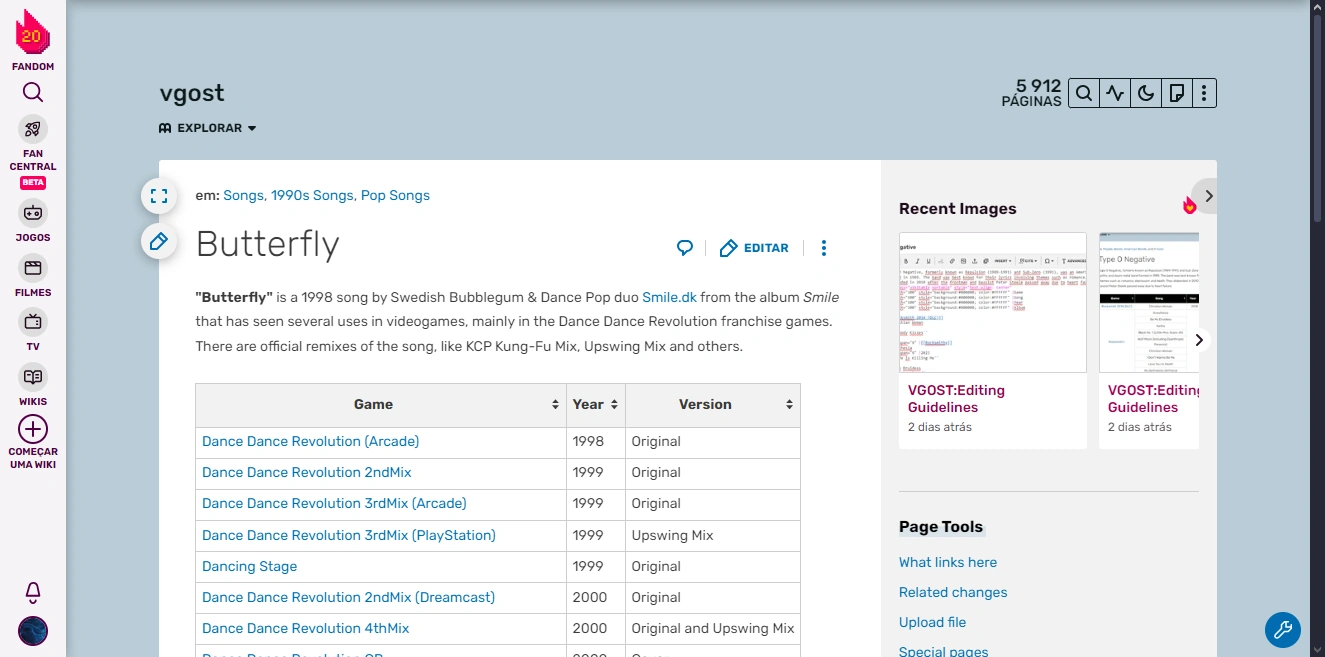Open Upload file tool

932,622
